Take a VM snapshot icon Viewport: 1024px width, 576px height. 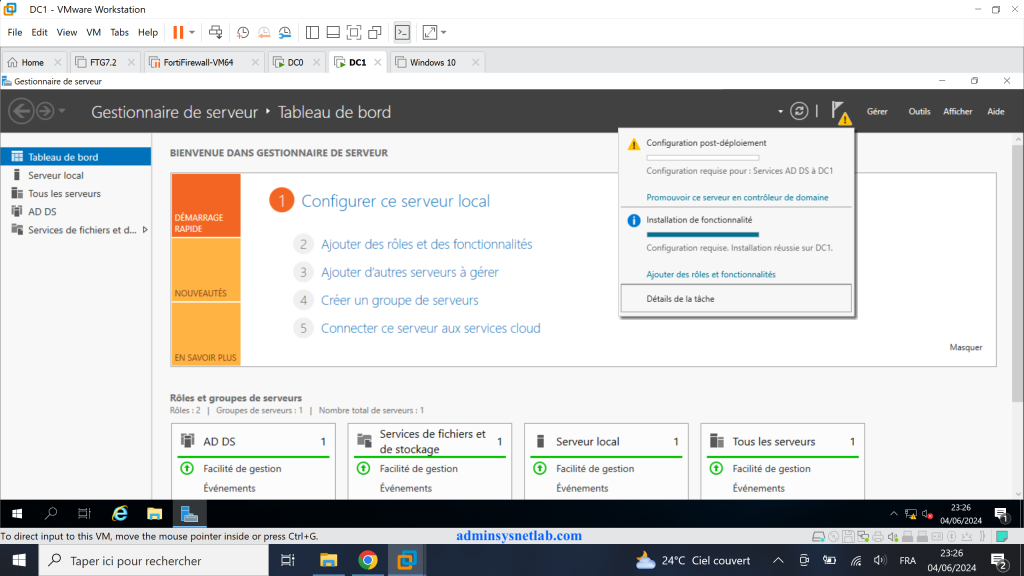[243, 32]
